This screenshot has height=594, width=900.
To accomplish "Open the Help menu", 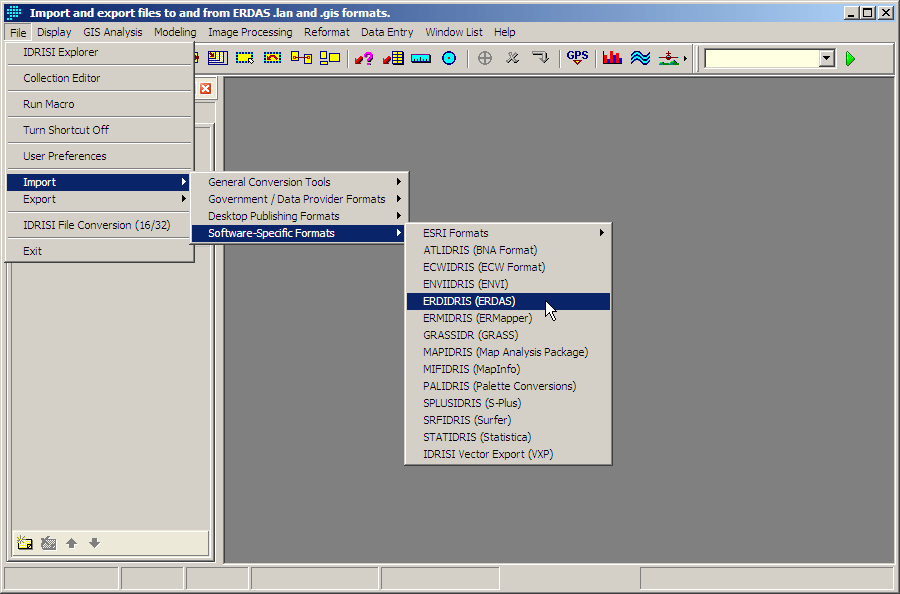I will (505, 32).
